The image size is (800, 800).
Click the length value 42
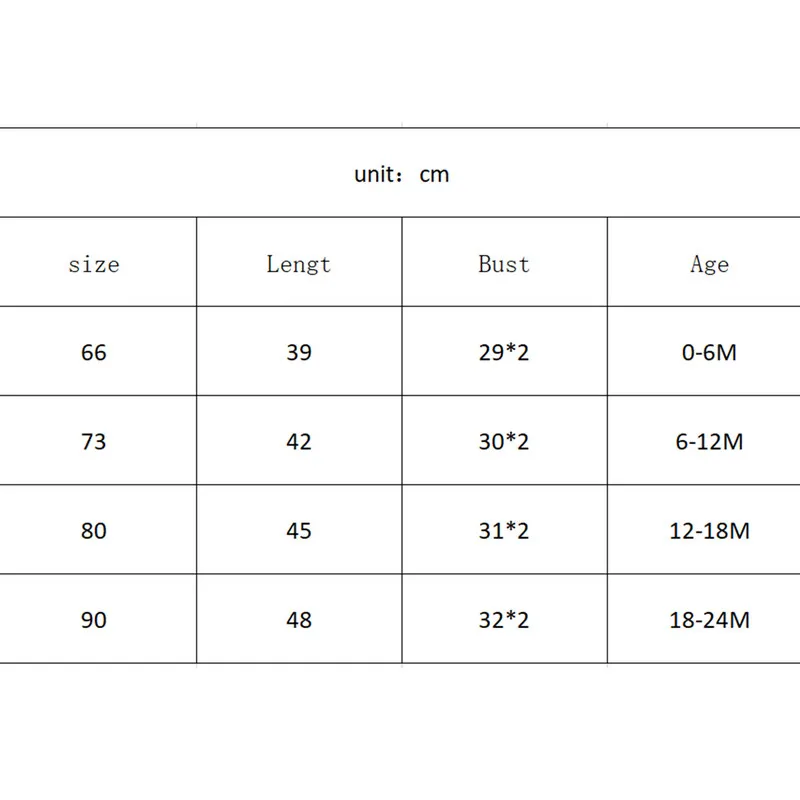pyautogui.click(x=298, y=441)
